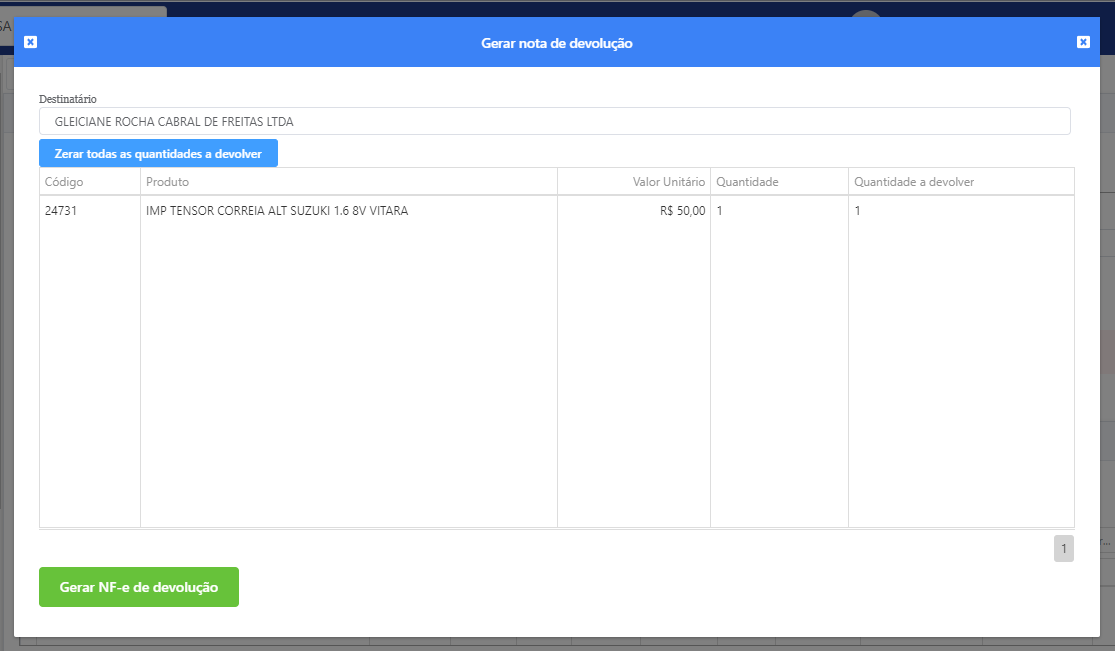Click Gerar NF-e de devolução button

[x=139, y=587]
